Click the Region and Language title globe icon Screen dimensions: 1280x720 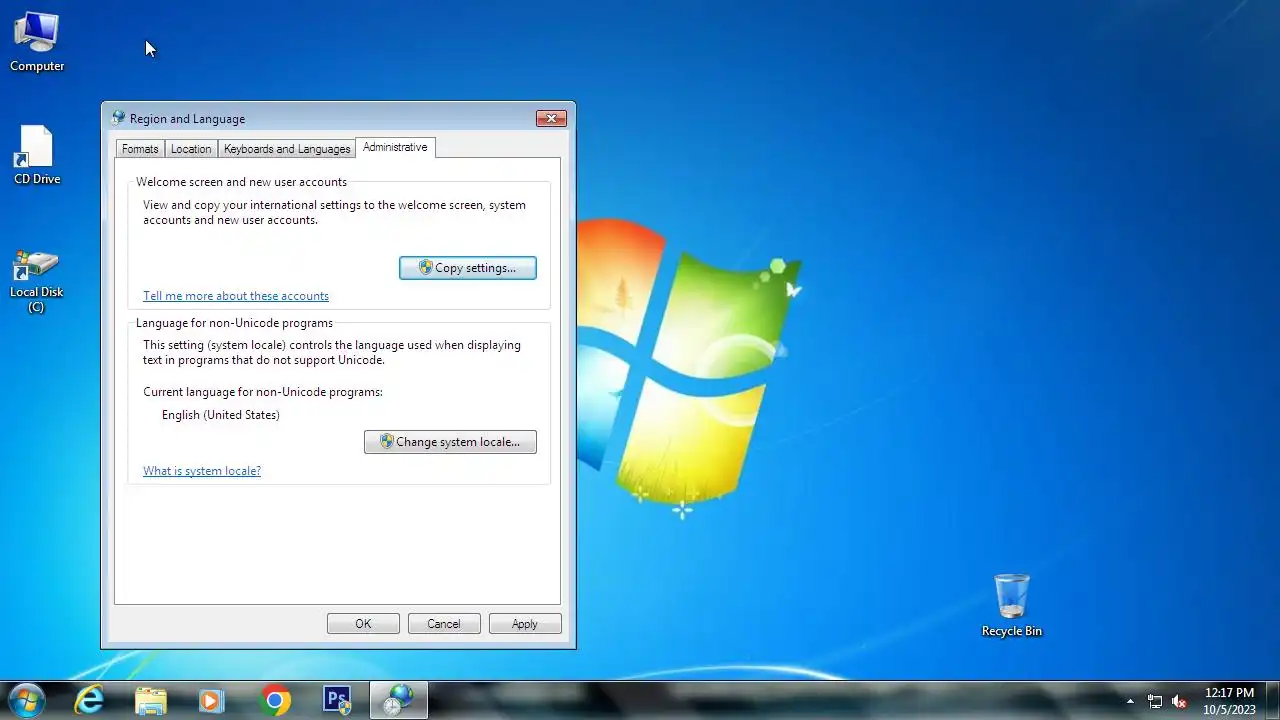pyautogui.click(x=119, y=118)
